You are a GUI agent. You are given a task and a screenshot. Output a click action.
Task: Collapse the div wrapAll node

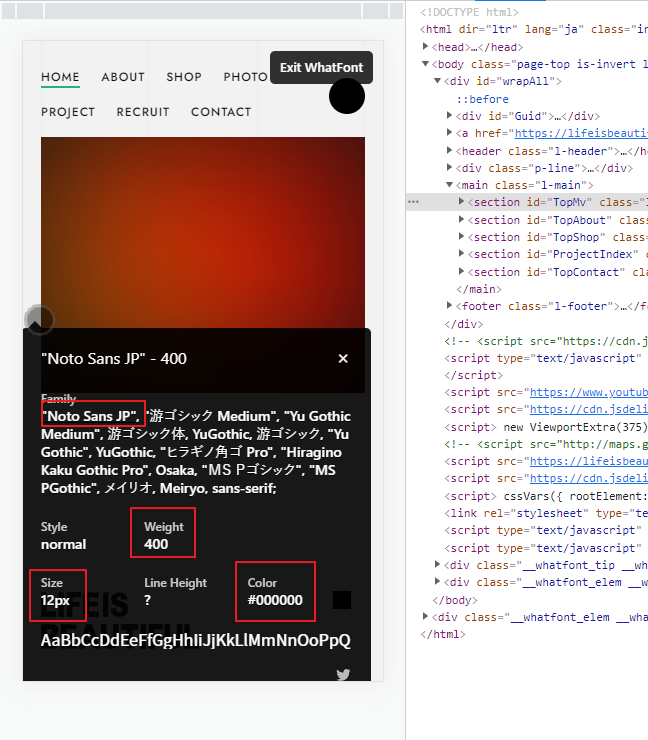tap(437, 81)
